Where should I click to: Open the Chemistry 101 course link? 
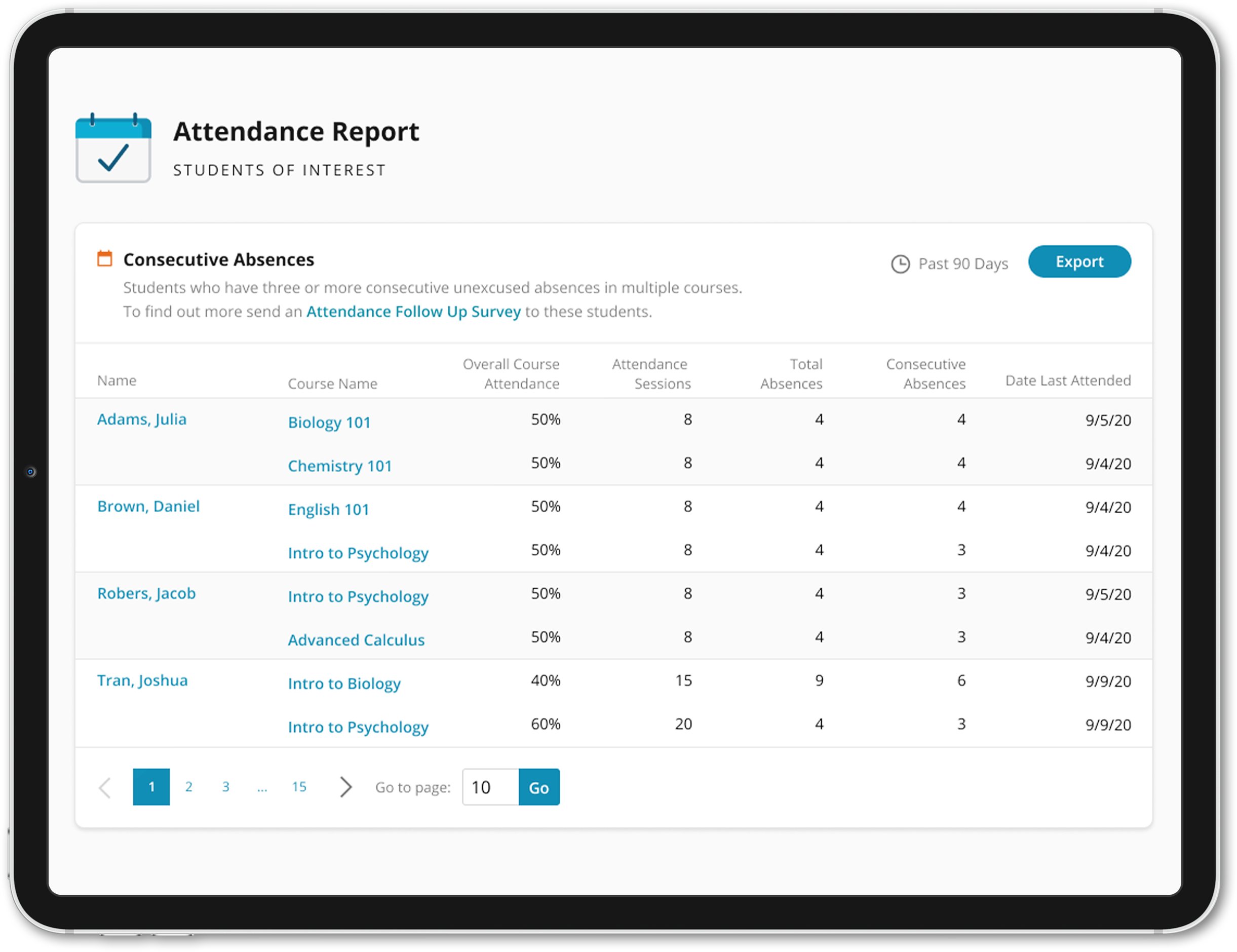(339, 466)
